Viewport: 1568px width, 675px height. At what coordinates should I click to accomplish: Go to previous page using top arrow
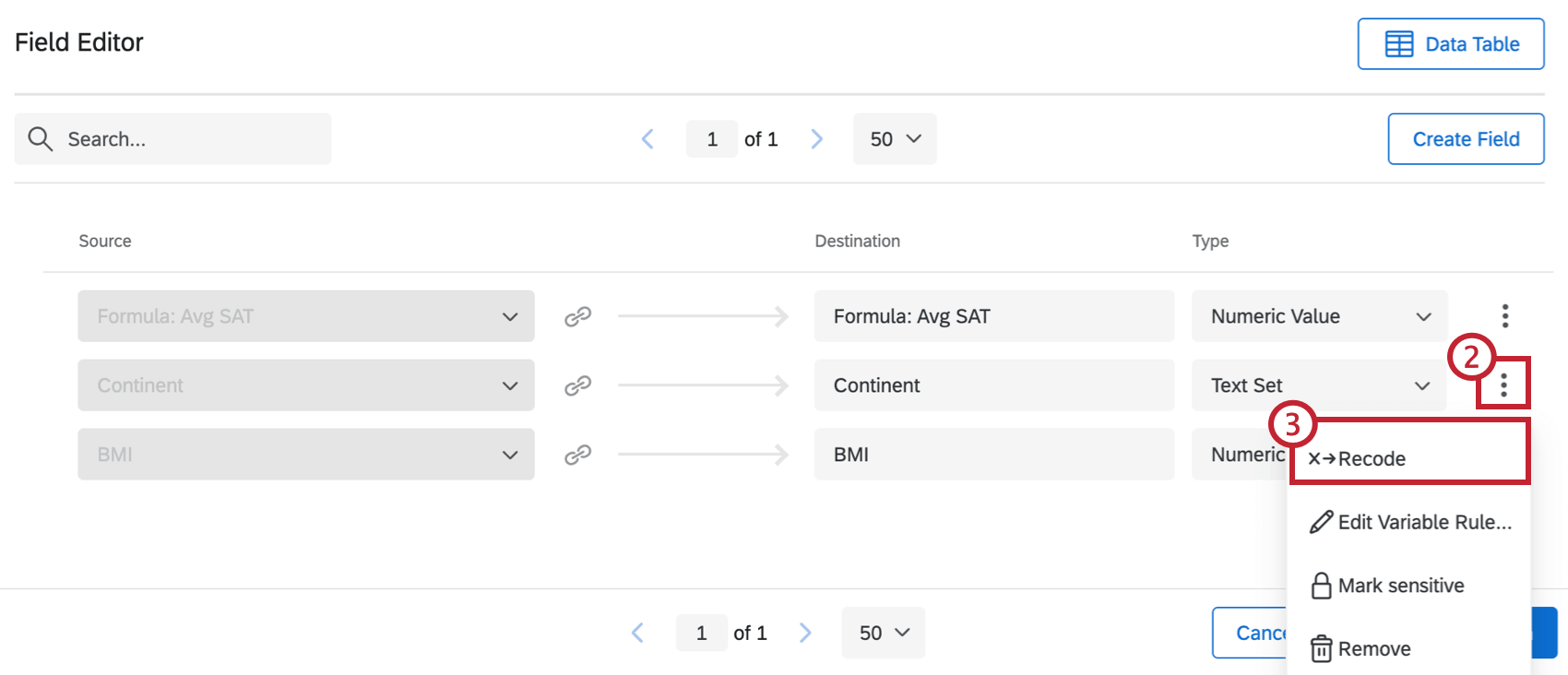pos(647,139)
